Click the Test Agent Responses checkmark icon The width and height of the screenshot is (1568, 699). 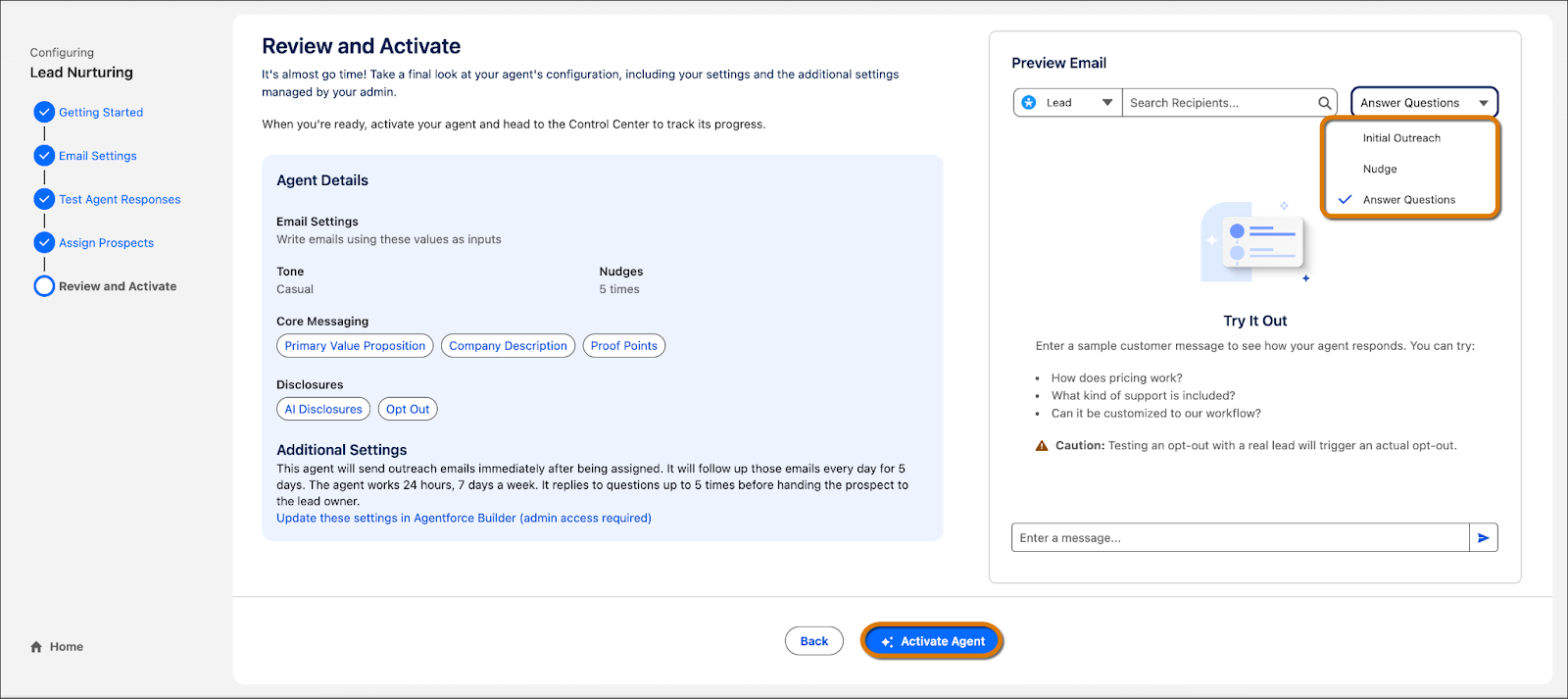click(x=44, y=199)
